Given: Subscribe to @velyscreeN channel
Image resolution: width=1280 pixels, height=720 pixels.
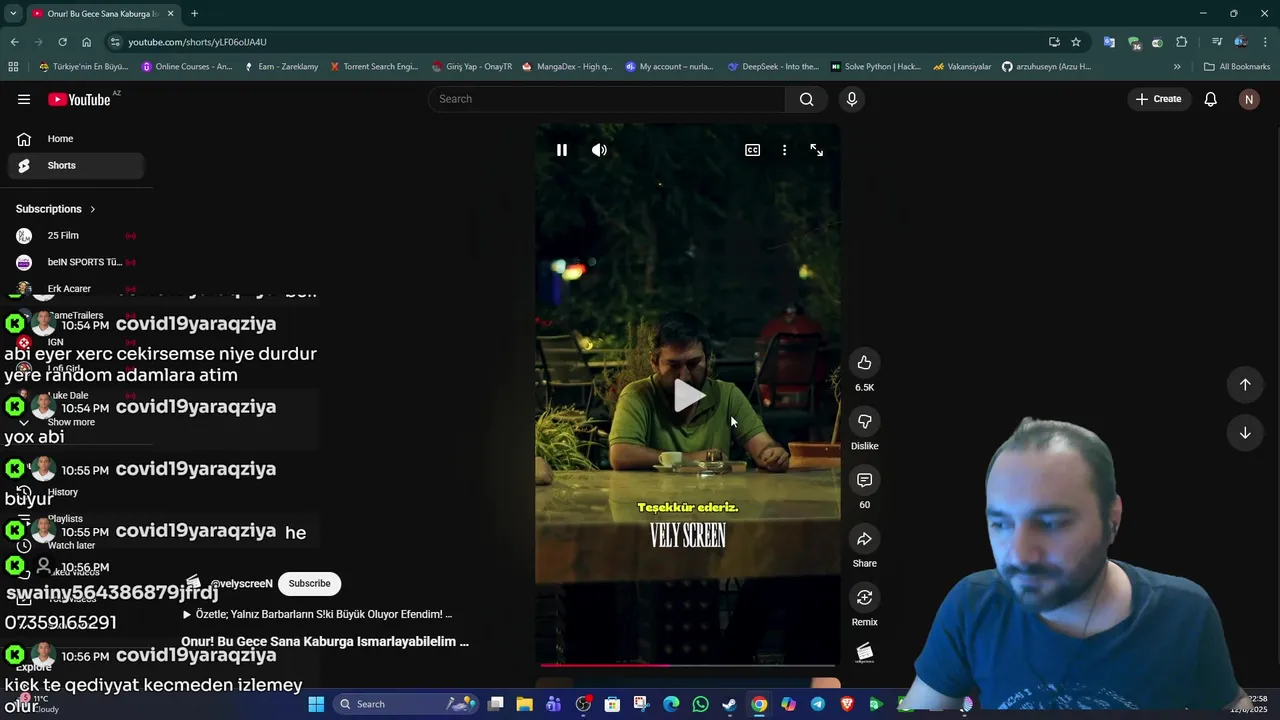Looking at the screenshot, I should pos(309,583).
